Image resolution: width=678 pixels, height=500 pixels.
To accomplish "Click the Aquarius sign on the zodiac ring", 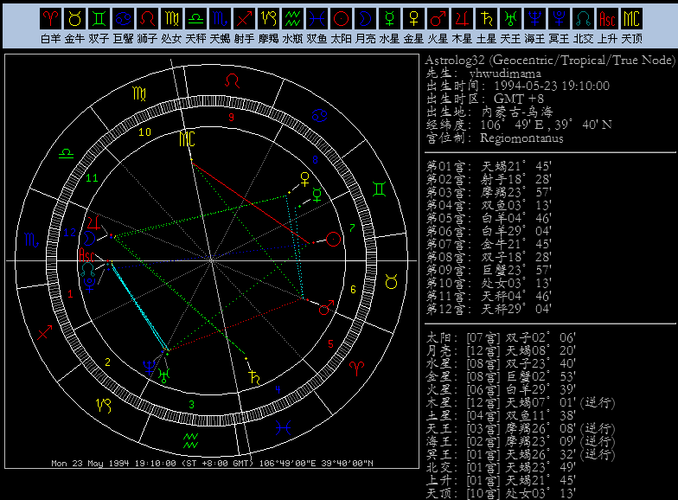I will (x=190, y=441).
